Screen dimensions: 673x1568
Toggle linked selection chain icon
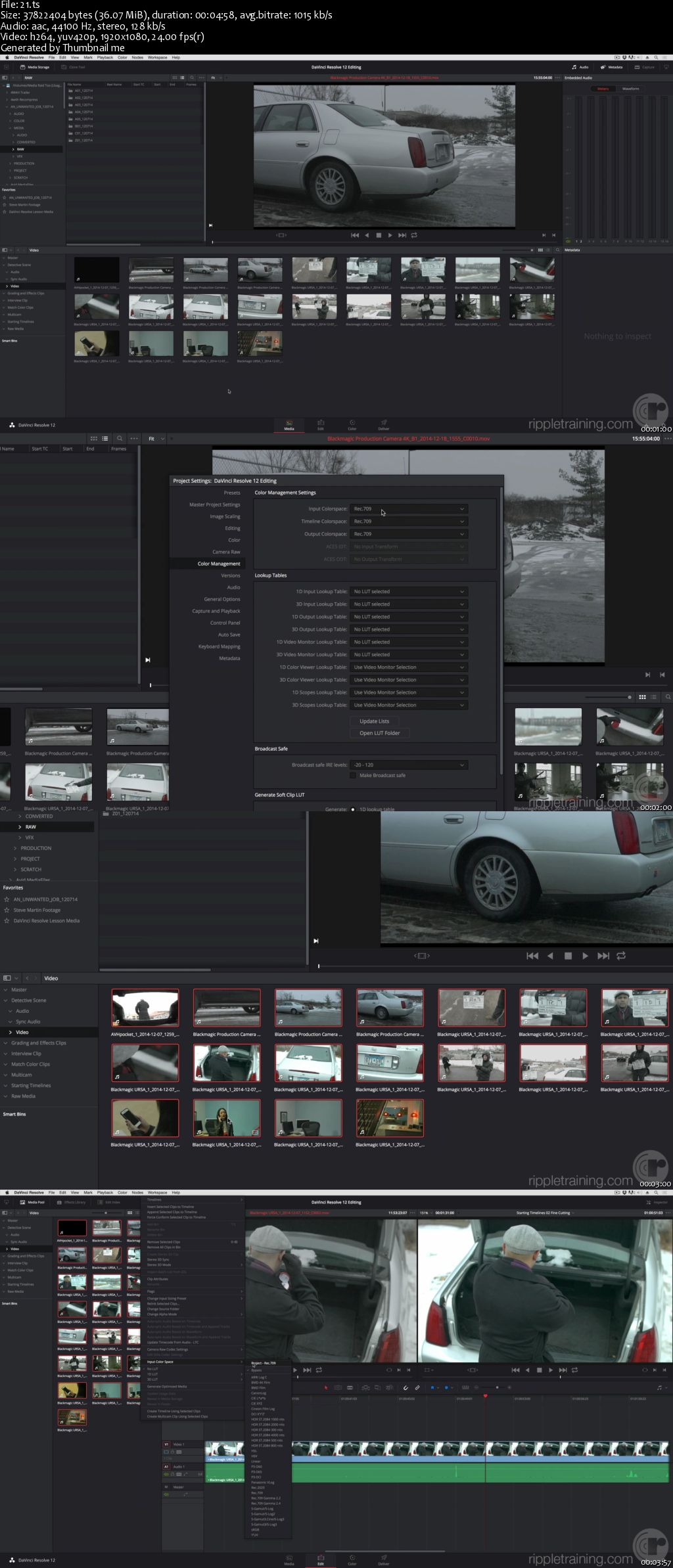(x=417, y=1387)
